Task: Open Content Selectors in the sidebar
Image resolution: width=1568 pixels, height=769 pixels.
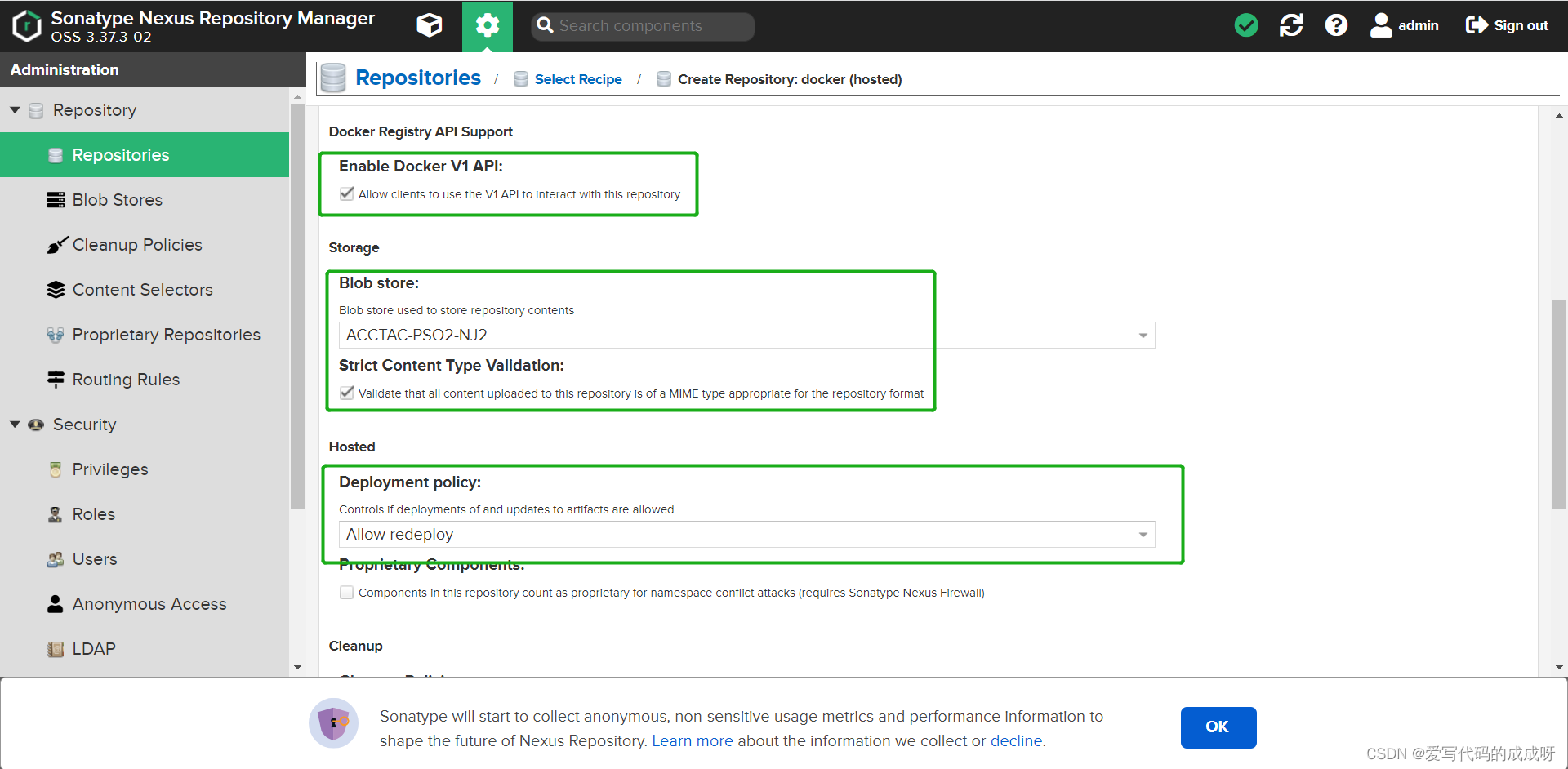Action: pos(145,290)
